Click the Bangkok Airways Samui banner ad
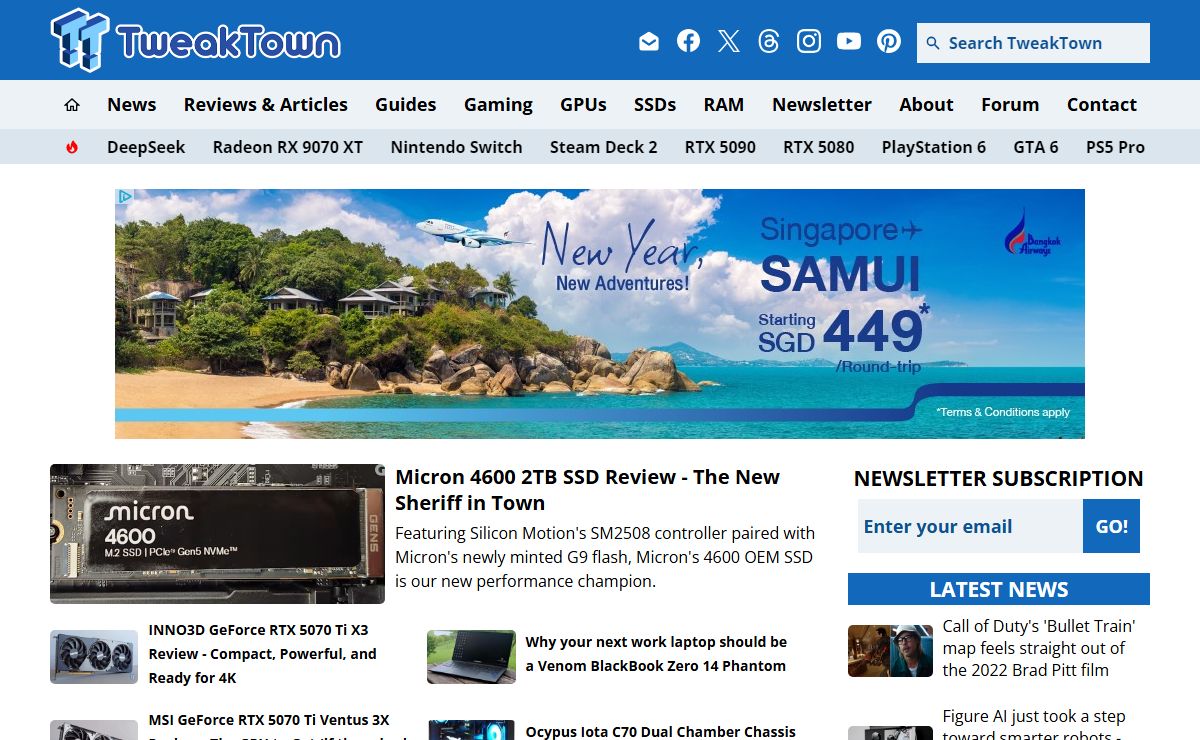Image resolution: width=1200 pixels, height=740 pixels. [x=600, y=314]
